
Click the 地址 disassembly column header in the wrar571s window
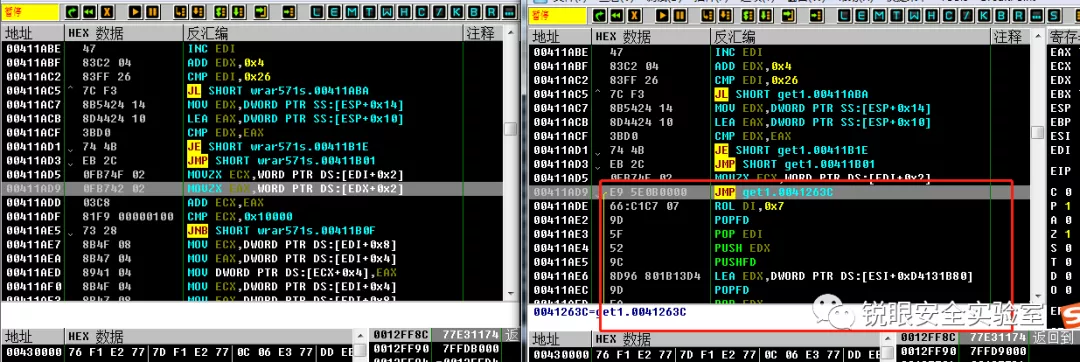point(32,33)
